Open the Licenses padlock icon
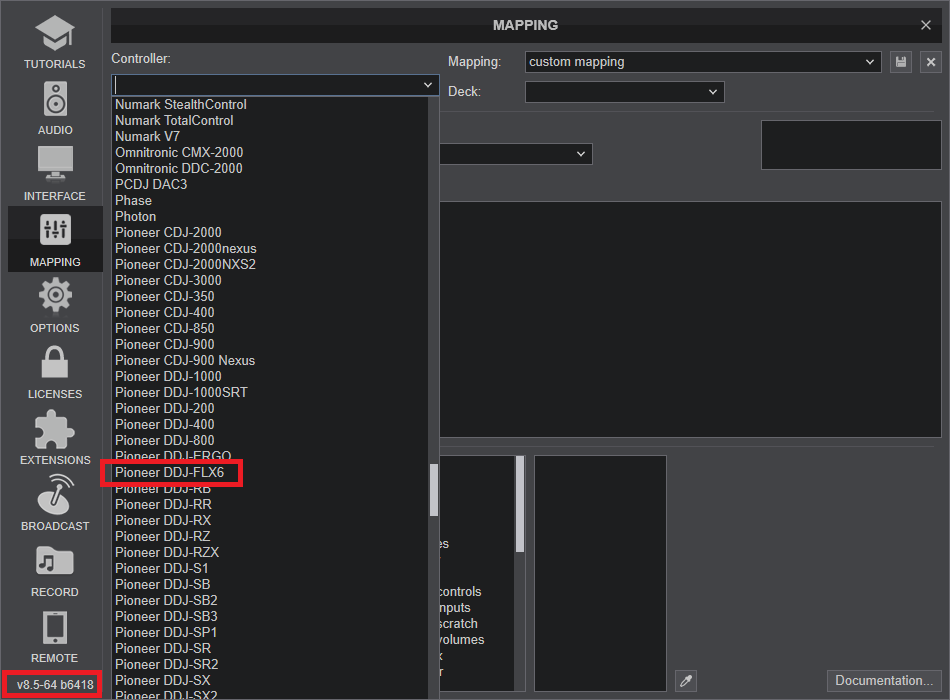This screenshot has width=950, height=700. coord(55,362)
